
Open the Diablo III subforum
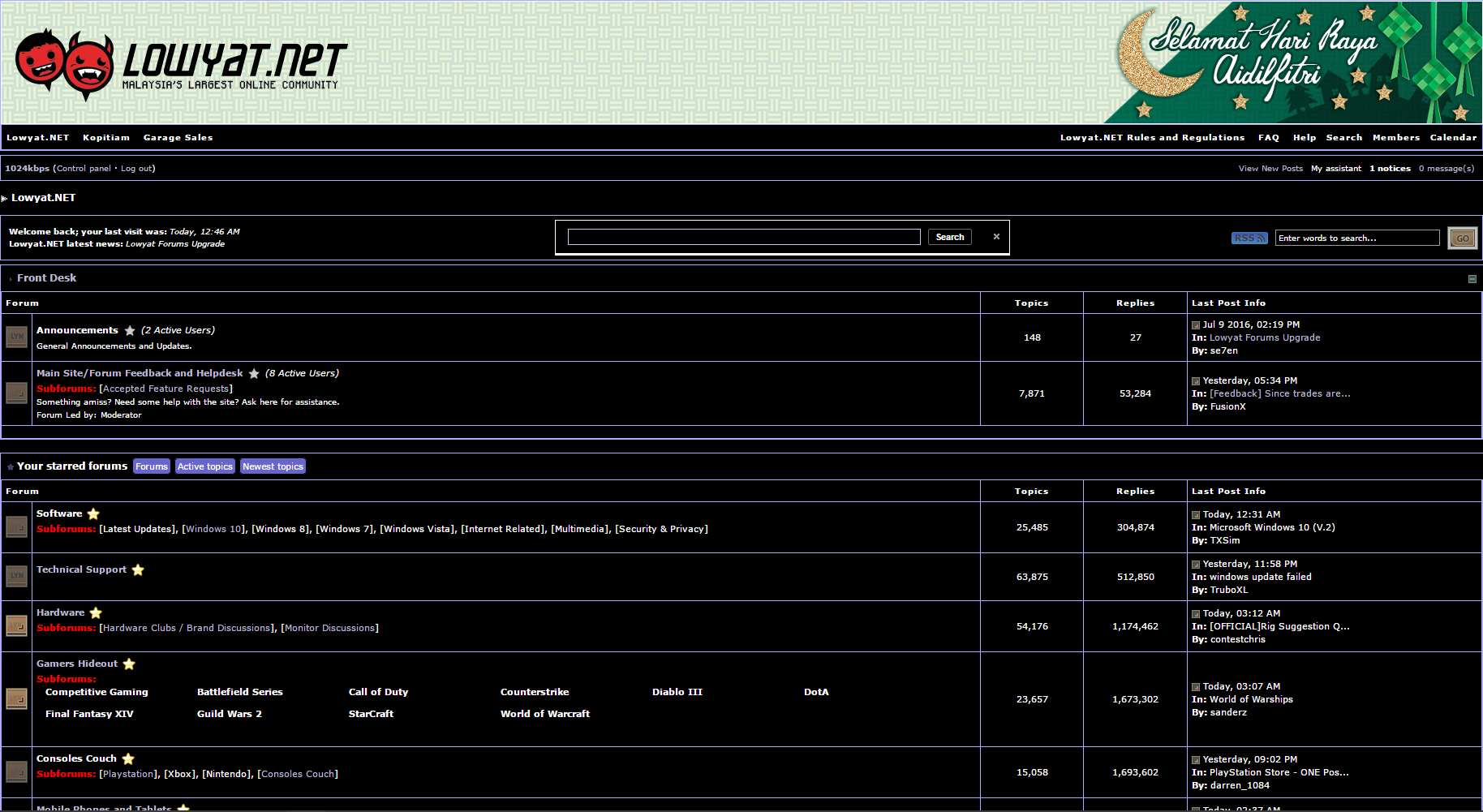677,692
